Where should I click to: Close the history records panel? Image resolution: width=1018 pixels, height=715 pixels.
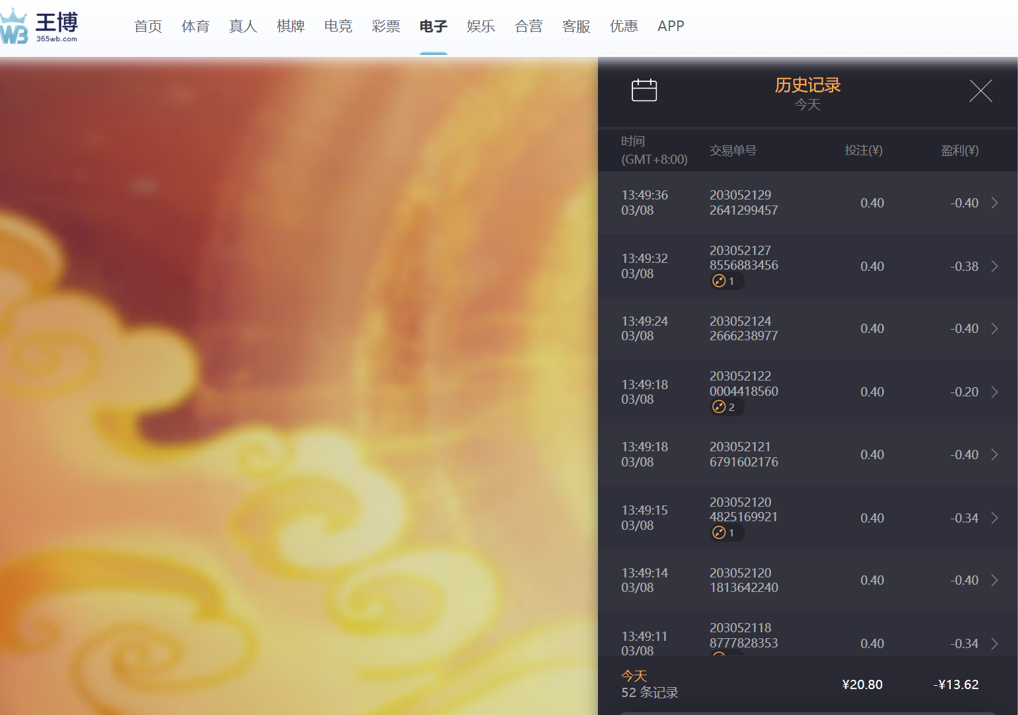tap(980, 91)
